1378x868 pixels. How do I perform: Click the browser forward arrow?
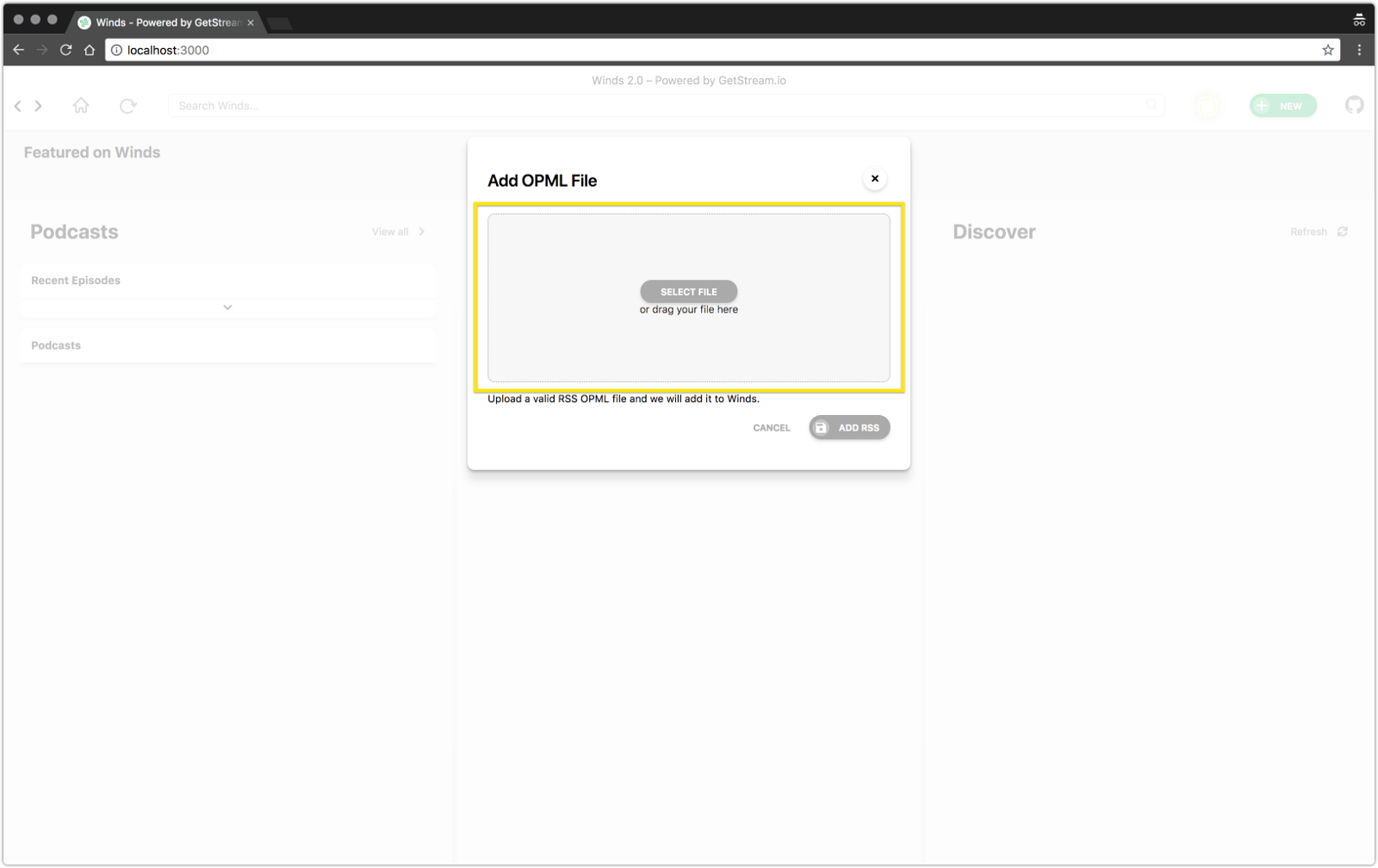coord(42,50)
